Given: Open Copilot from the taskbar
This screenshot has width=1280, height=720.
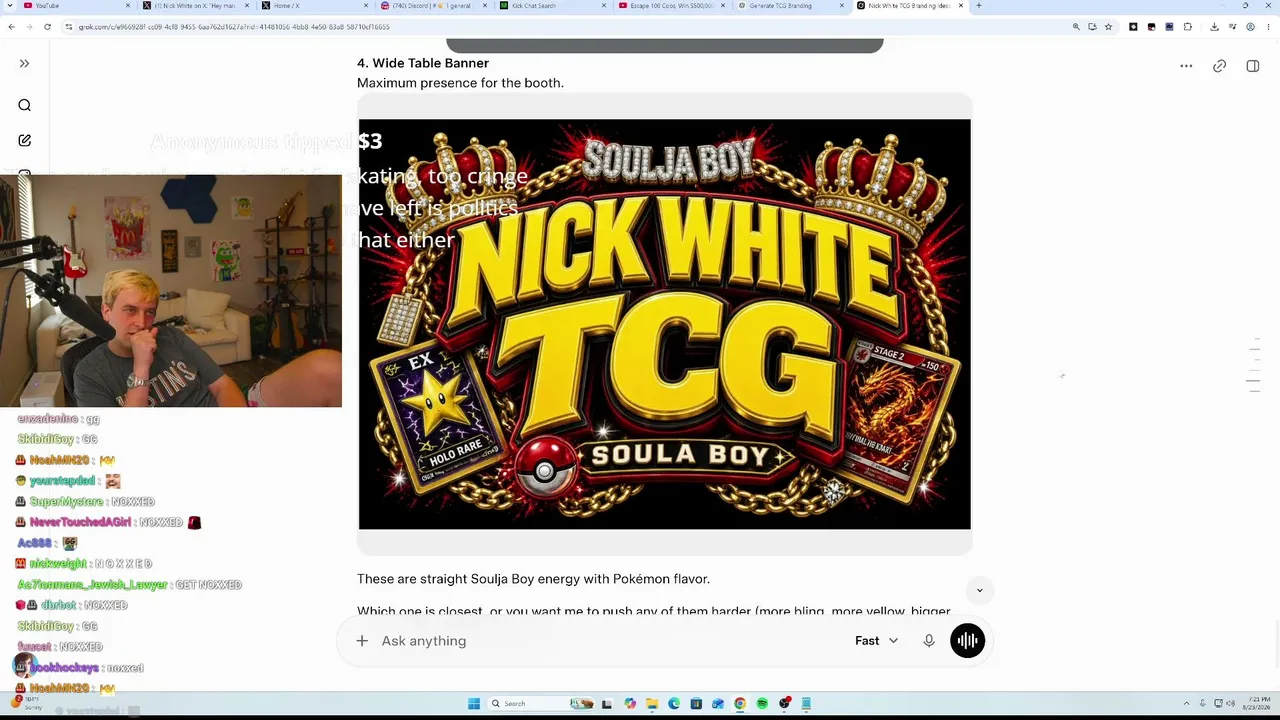Looking at the screenshot, I should [x=630, y=704].
